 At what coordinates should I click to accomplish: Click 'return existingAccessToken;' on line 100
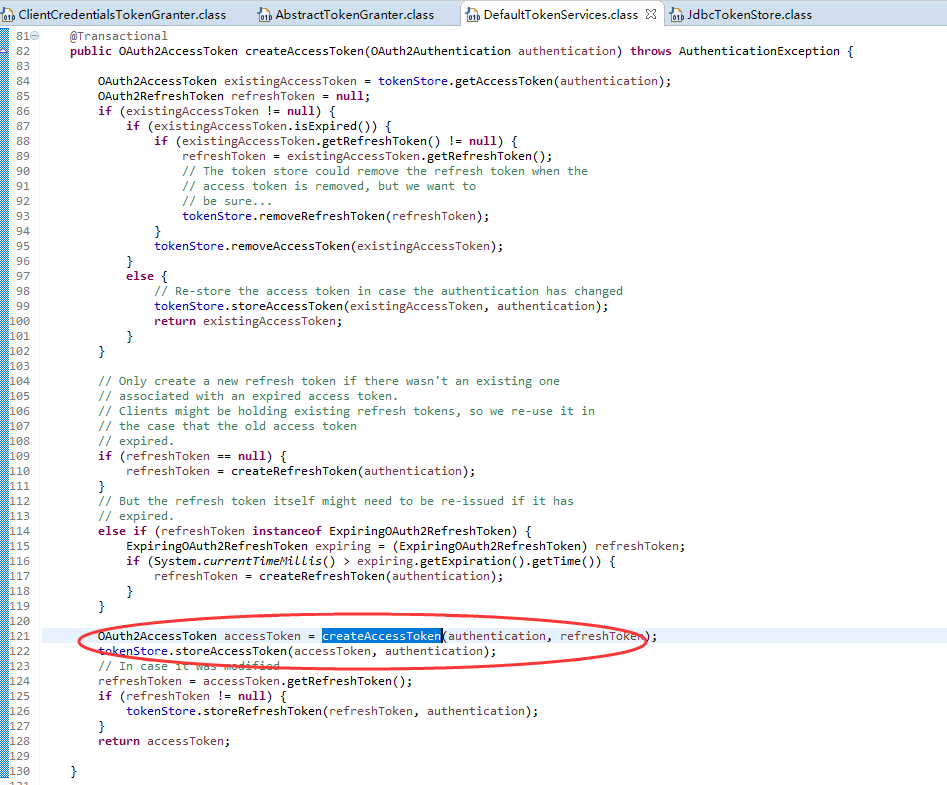(248, 321)
